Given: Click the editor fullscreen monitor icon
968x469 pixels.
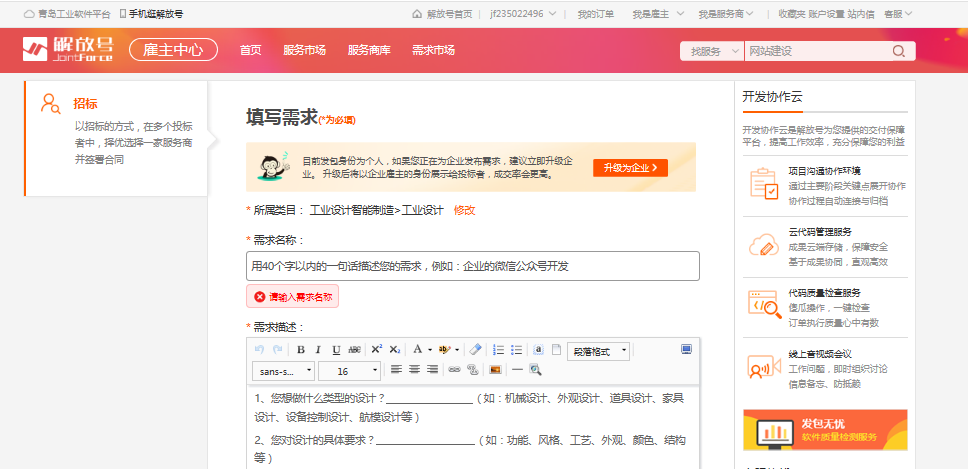Looking at the screenshot, I should coord(686,349).
